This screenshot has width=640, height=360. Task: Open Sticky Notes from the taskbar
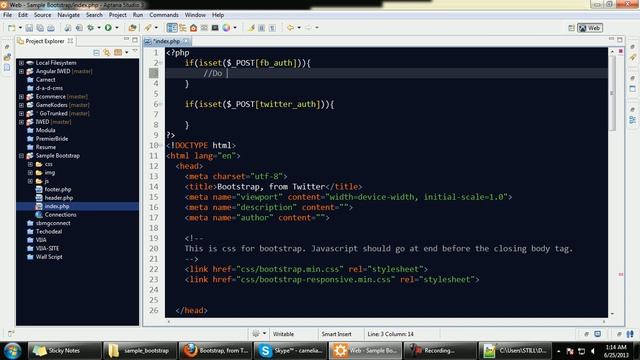tap(64, 351)
